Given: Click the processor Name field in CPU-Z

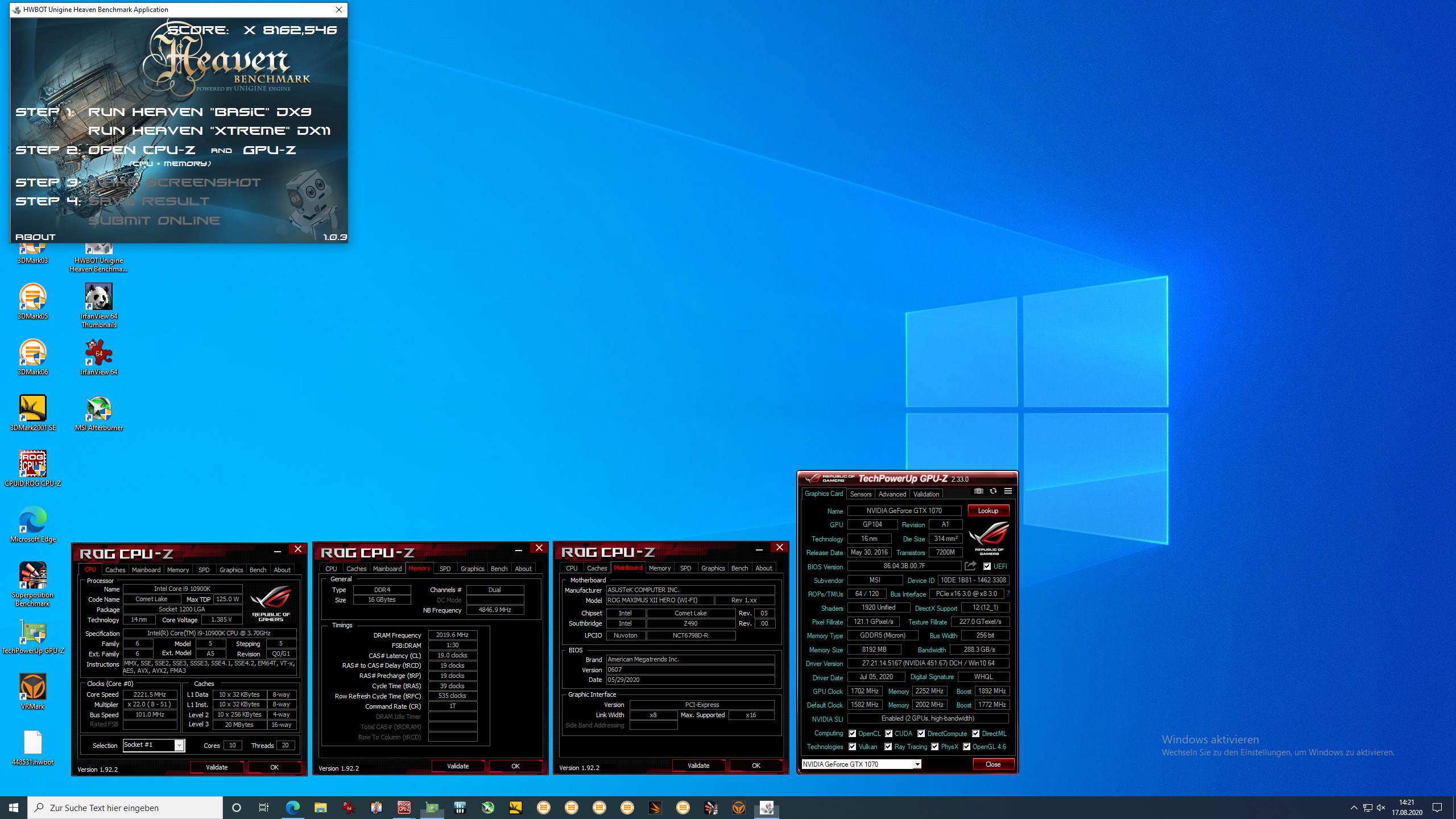Looking at the screenshot, I should point(183,589).
